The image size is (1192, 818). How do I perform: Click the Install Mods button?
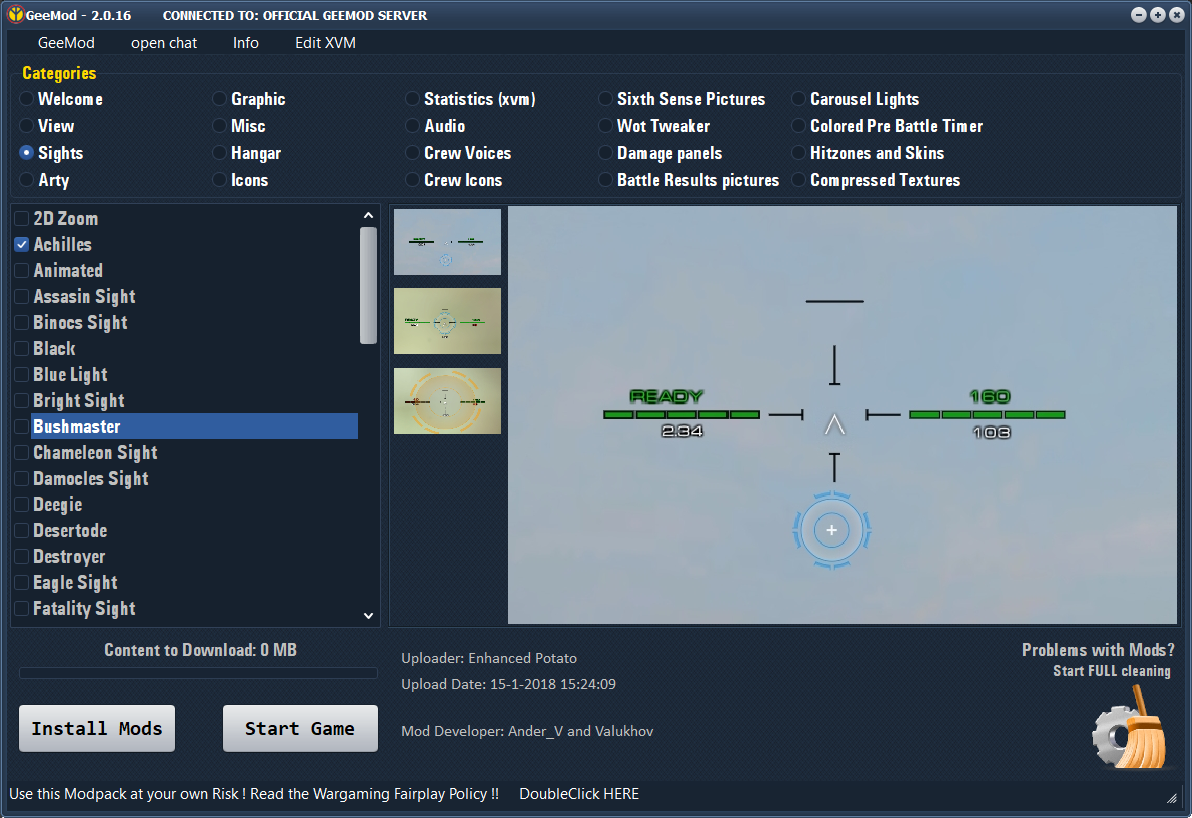(97, 728)
